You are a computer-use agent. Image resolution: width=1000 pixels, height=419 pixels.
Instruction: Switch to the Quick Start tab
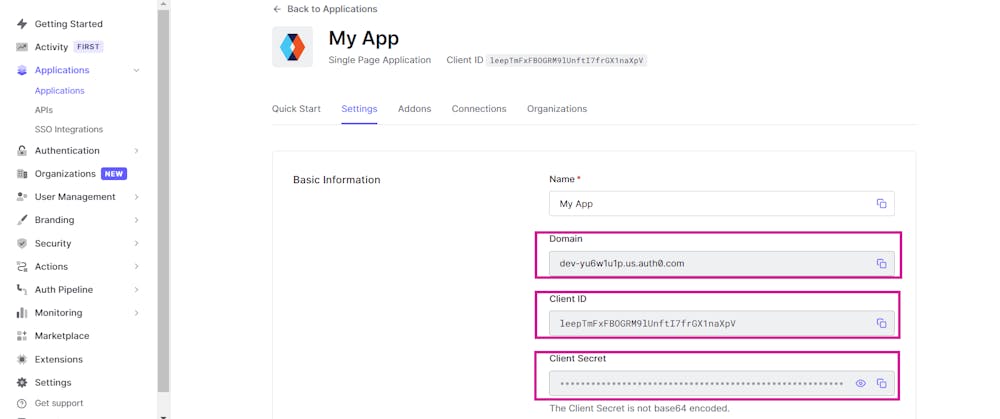point(296,109)
